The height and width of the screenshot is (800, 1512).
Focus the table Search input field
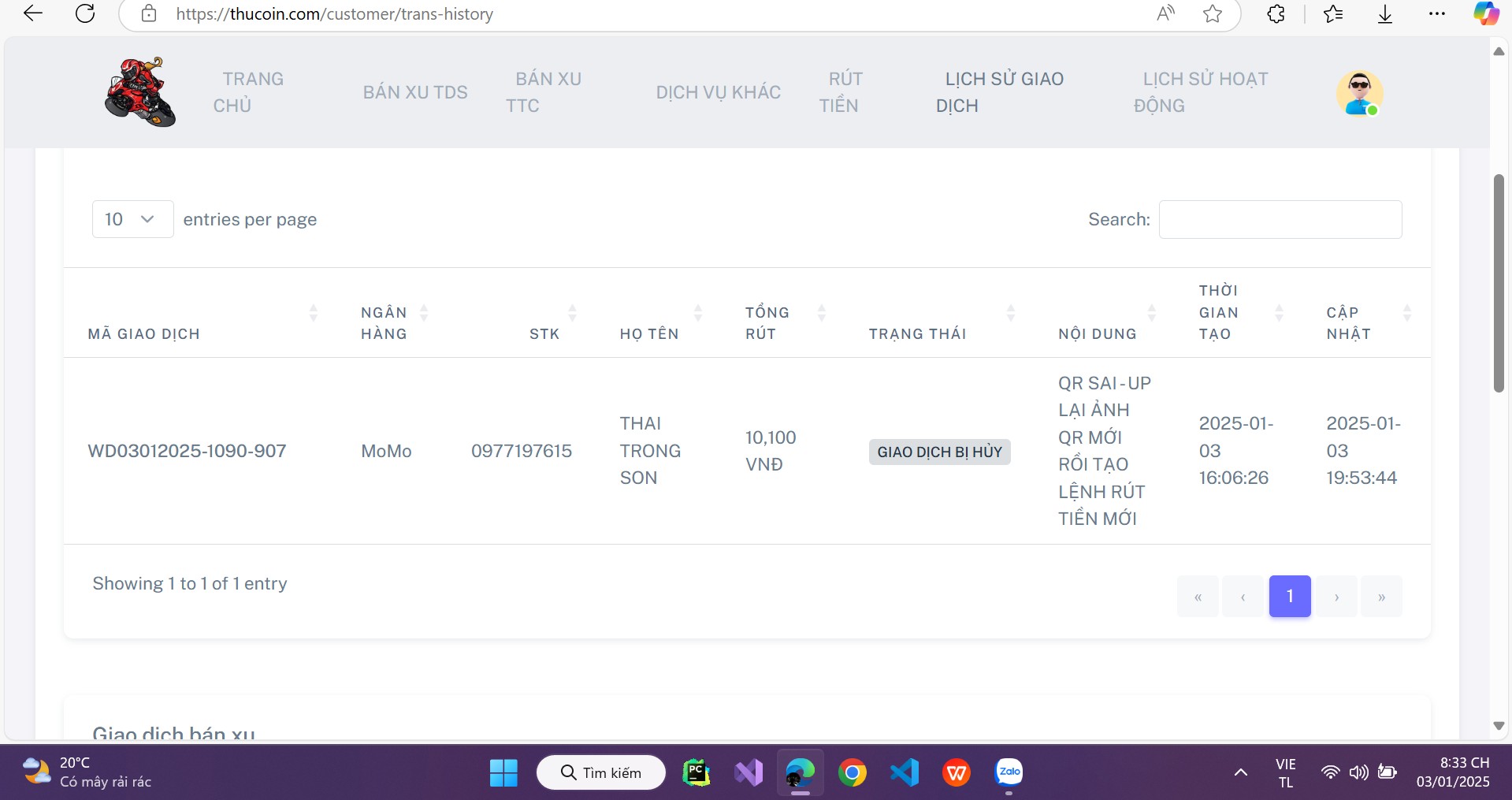click(x=1280, y=219)
